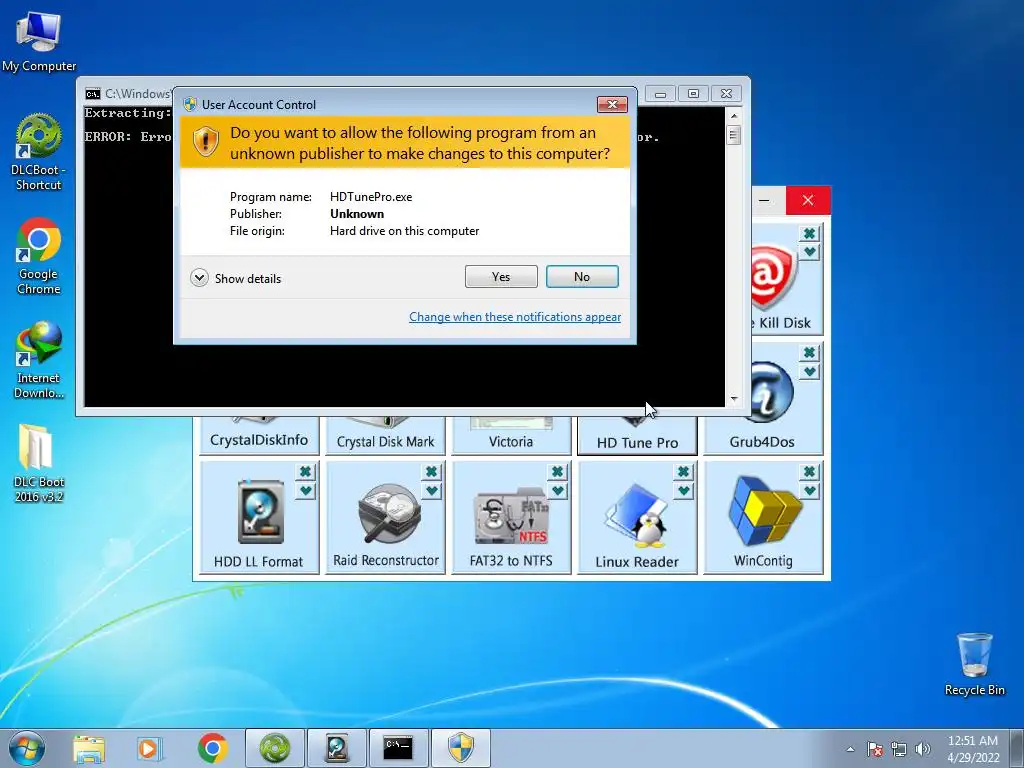Click the heart mark on FAT32 to NTFS tile
Viewport: 1024px width, 768px height.
coord(557,490)
